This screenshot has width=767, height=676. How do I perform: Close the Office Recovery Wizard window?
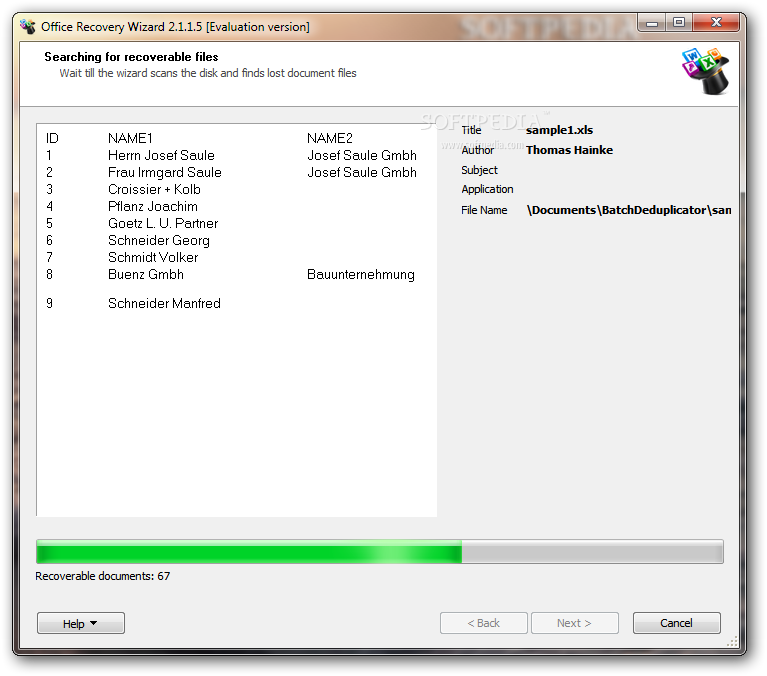click(716, 23)
